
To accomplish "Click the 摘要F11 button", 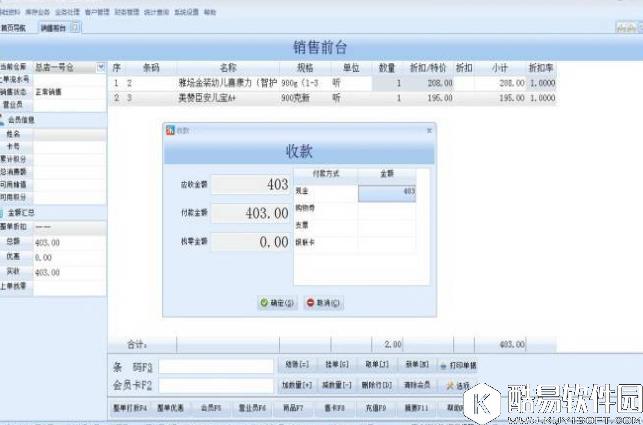I will (x=416, y=408).
